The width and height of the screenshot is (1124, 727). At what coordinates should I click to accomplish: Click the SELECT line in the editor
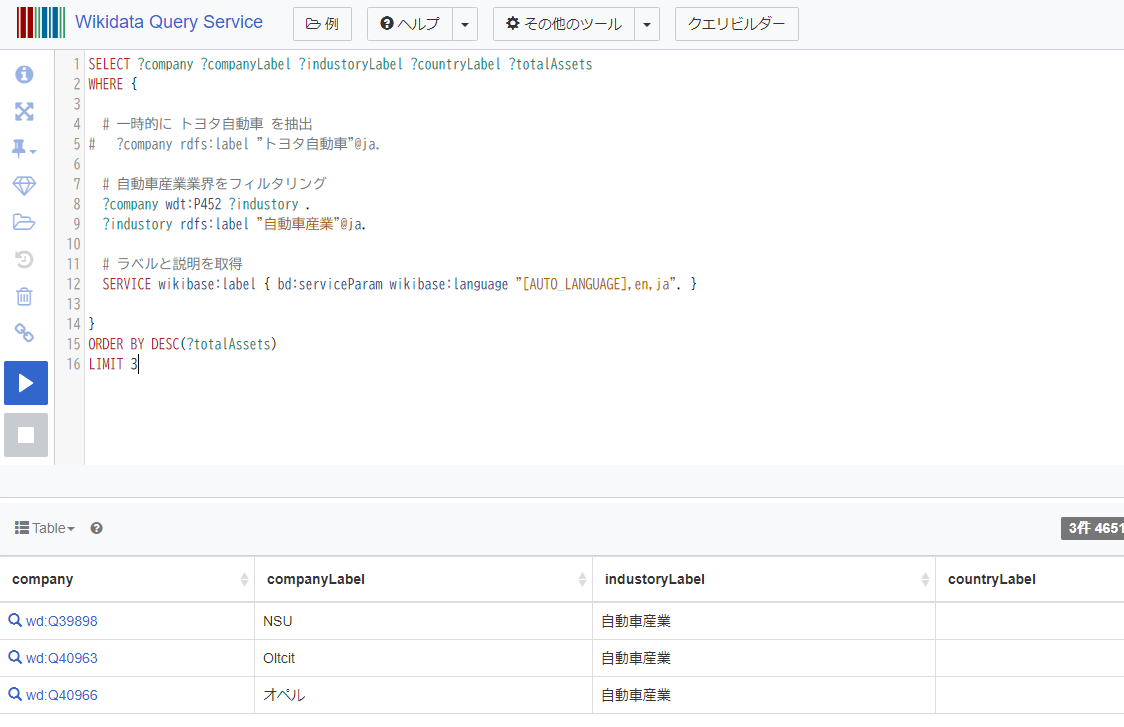(340, 64)
